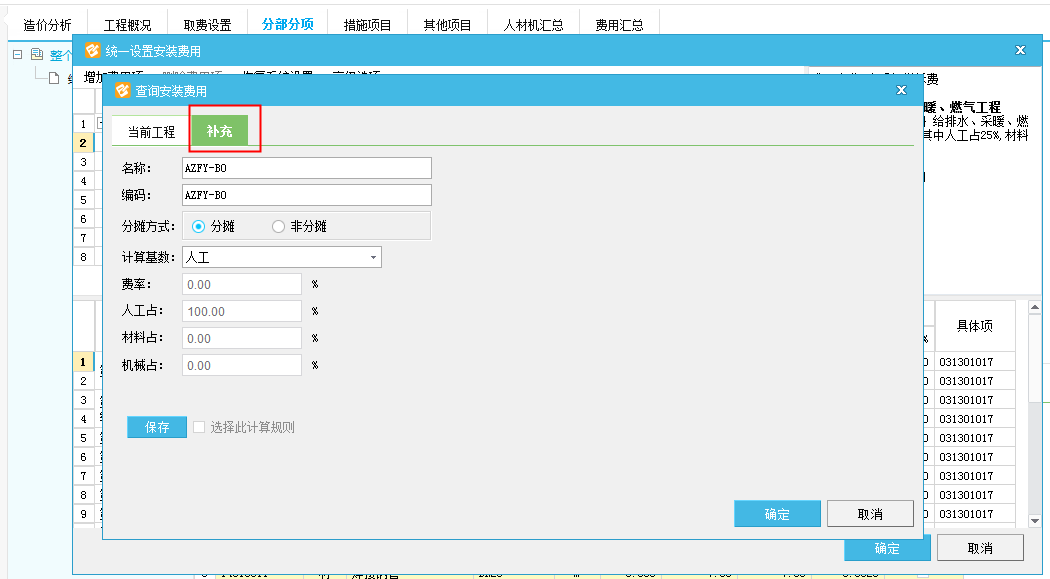Focus the 费率 percentage field
The image size is (1050, 579).
coord(241,285)
